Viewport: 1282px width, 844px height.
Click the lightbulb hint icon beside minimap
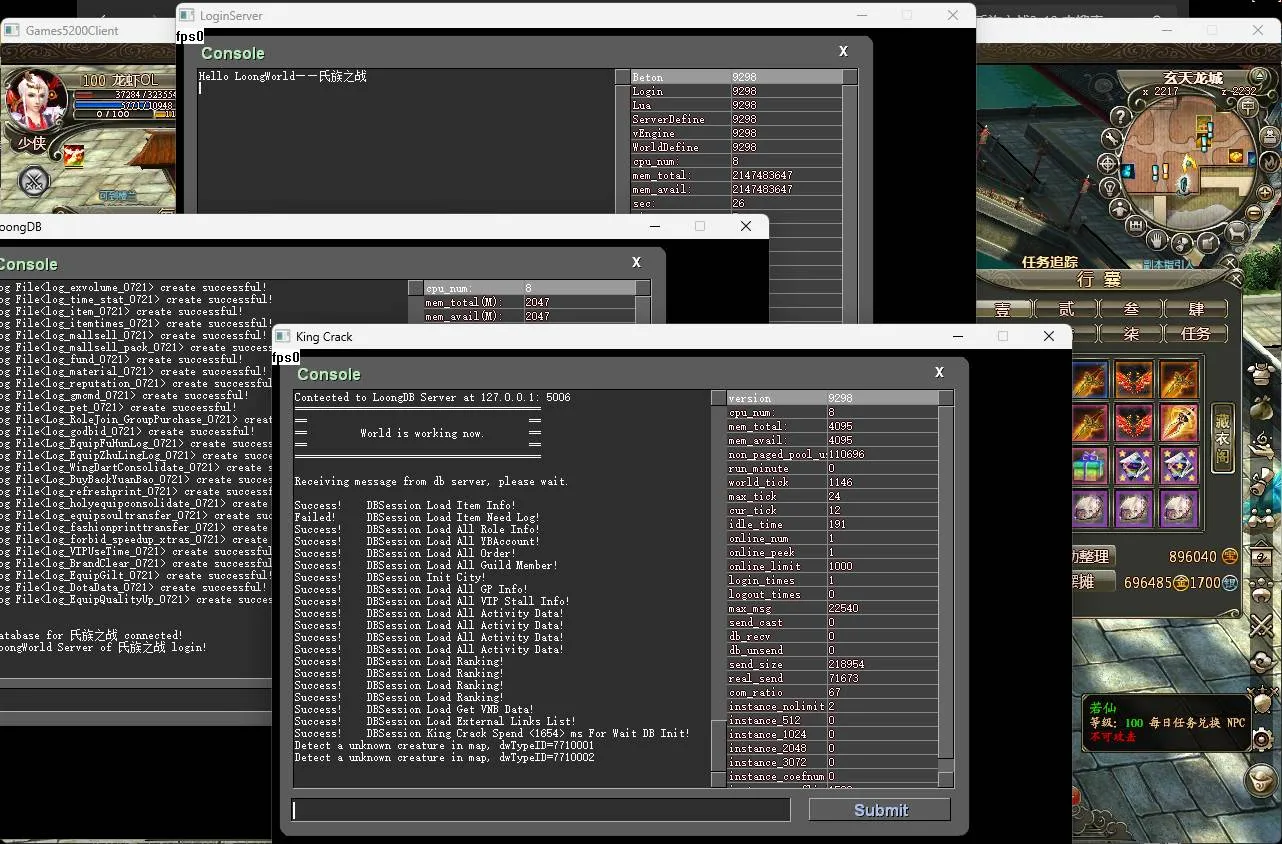1109,188
